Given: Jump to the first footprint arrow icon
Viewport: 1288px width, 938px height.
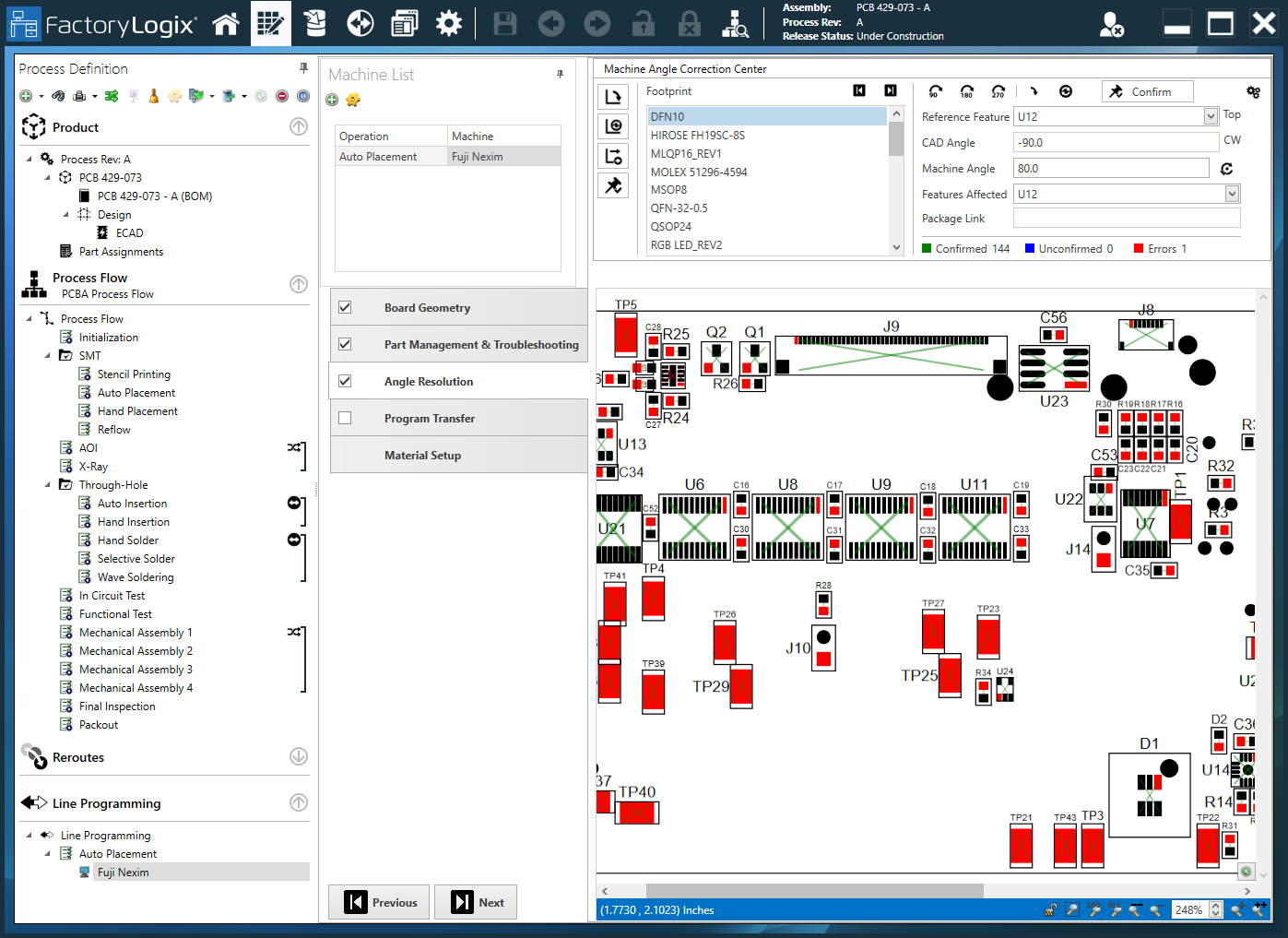Looking at the screenshot, I should click(x=859, y=90).
